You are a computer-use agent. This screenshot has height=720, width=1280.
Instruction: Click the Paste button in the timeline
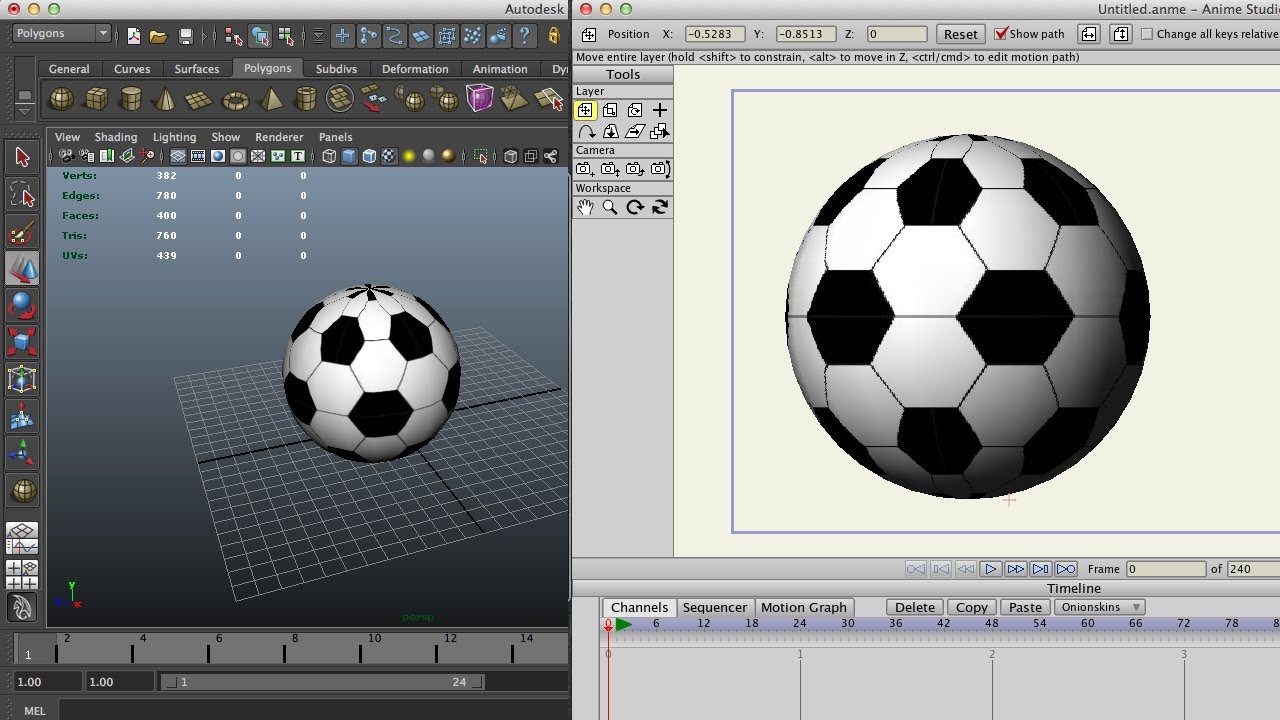(x=1025, y=607)
